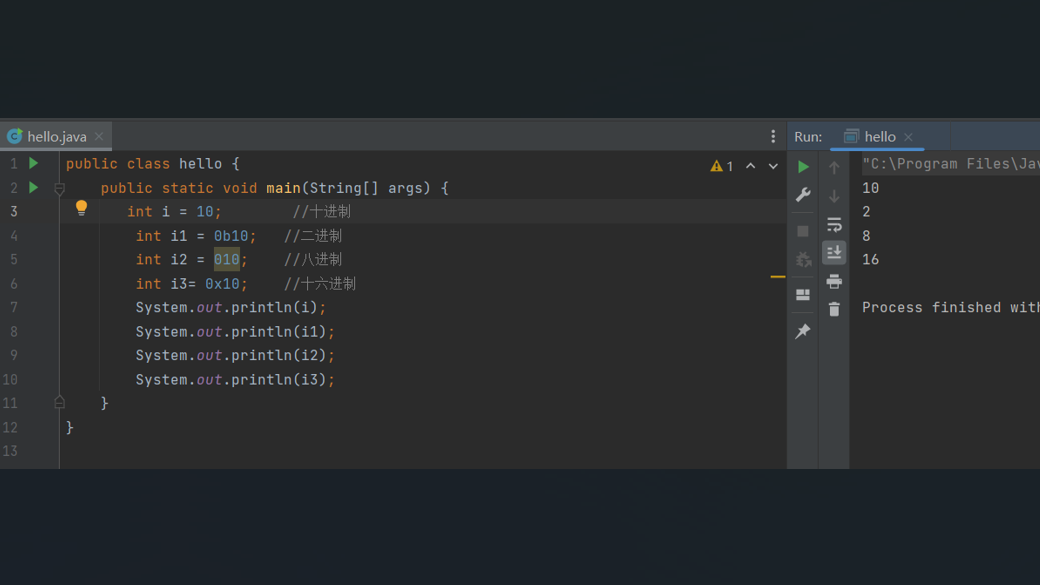The width and height of the screenshot is (1040, 585).
Task: Click the yellow warning stripe marker
Action: pyautogui.click(x=777, y=276)
